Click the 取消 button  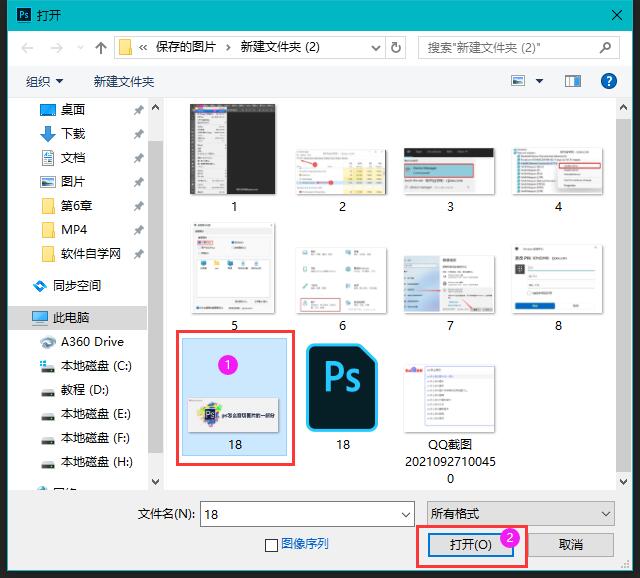570,545
